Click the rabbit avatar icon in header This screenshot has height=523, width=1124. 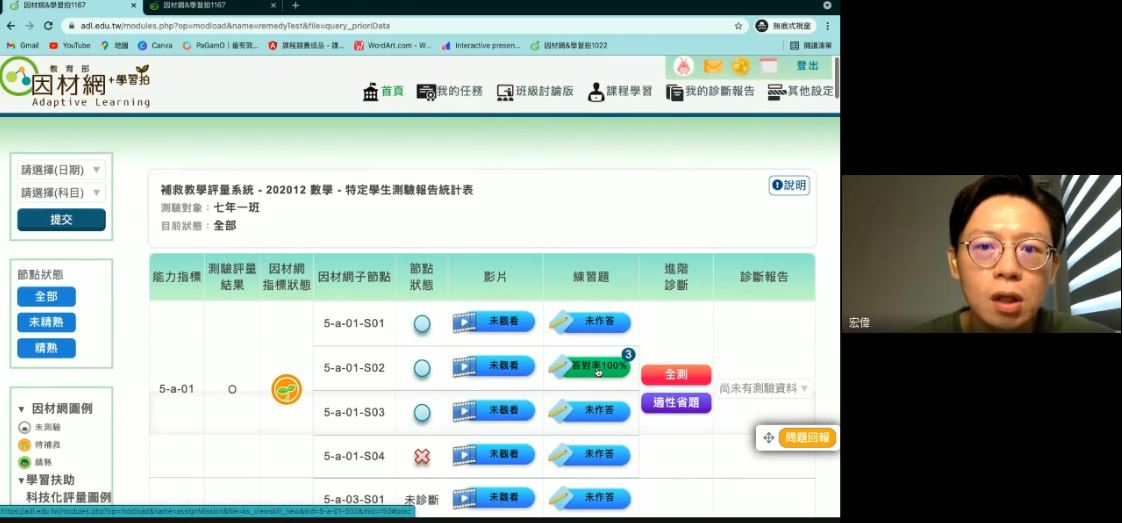coord(684,66)
